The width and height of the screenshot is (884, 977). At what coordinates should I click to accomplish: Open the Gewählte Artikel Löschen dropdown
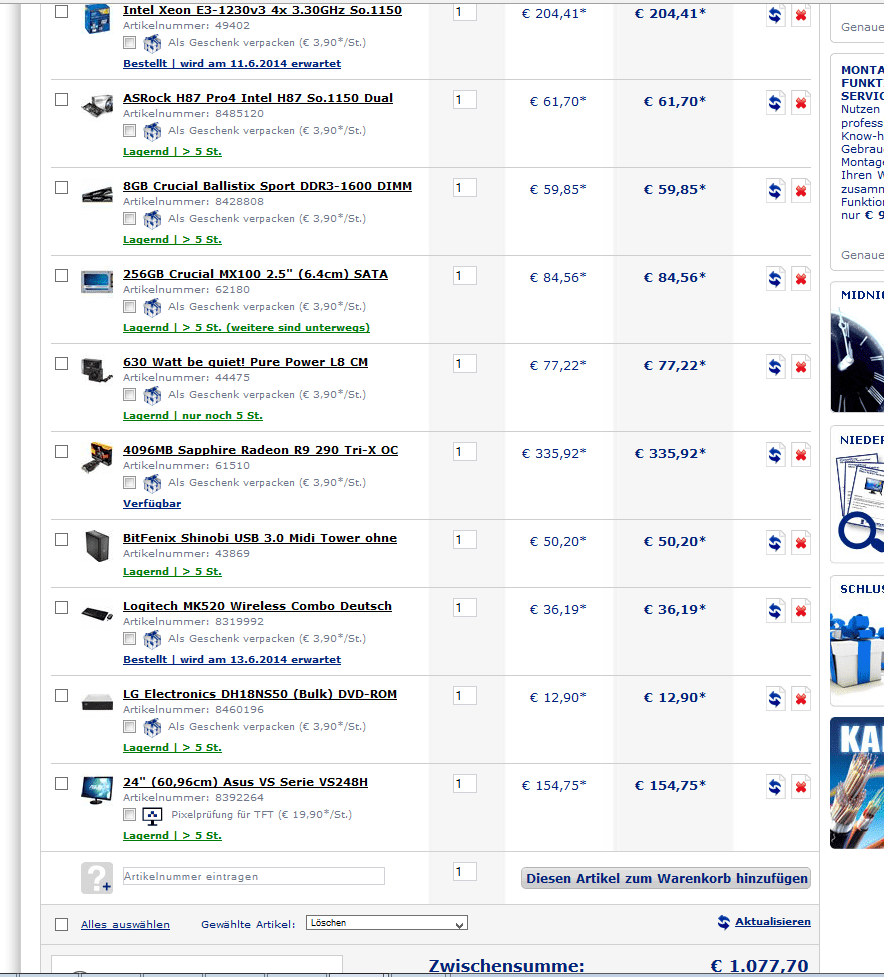[x=386, y=923]
